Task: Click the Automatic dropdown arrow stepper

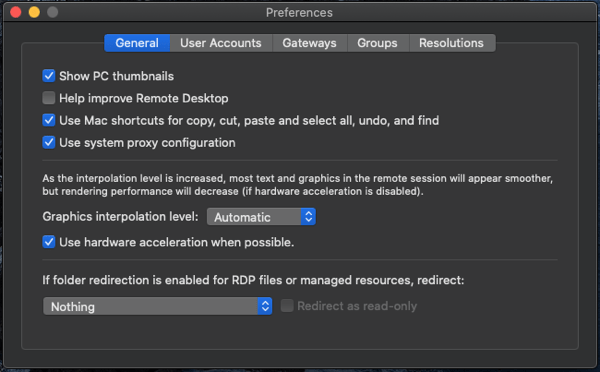Action: click(x=308, y=217)
